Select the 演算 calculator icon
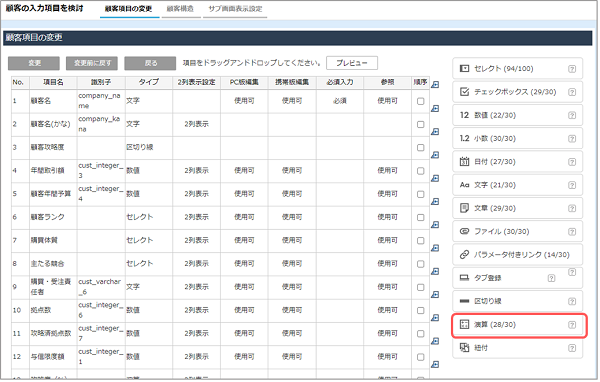This screenshot has height=382, width=600. point(464,325)
